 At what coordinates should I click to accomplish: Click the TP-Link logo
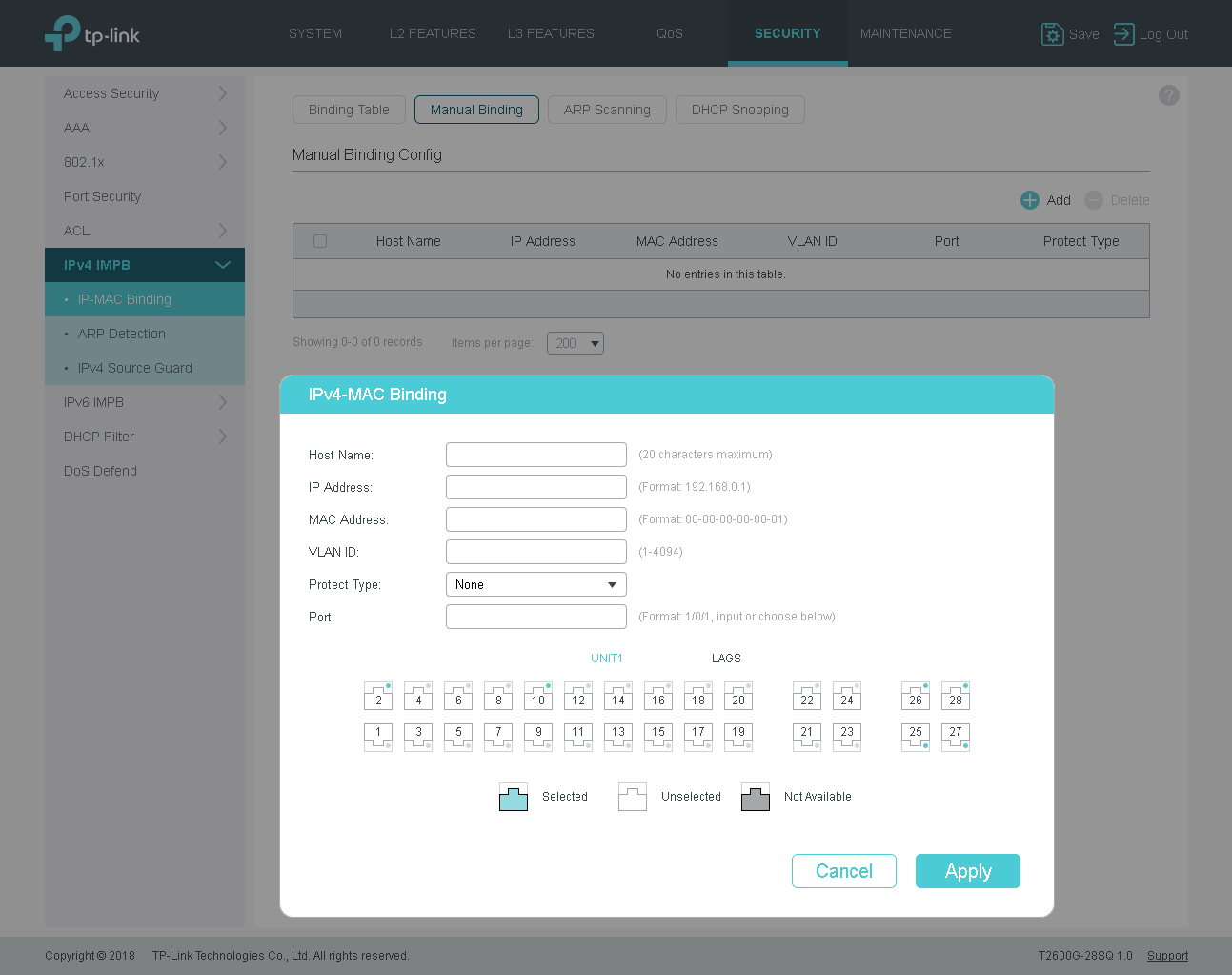(92, 33)
